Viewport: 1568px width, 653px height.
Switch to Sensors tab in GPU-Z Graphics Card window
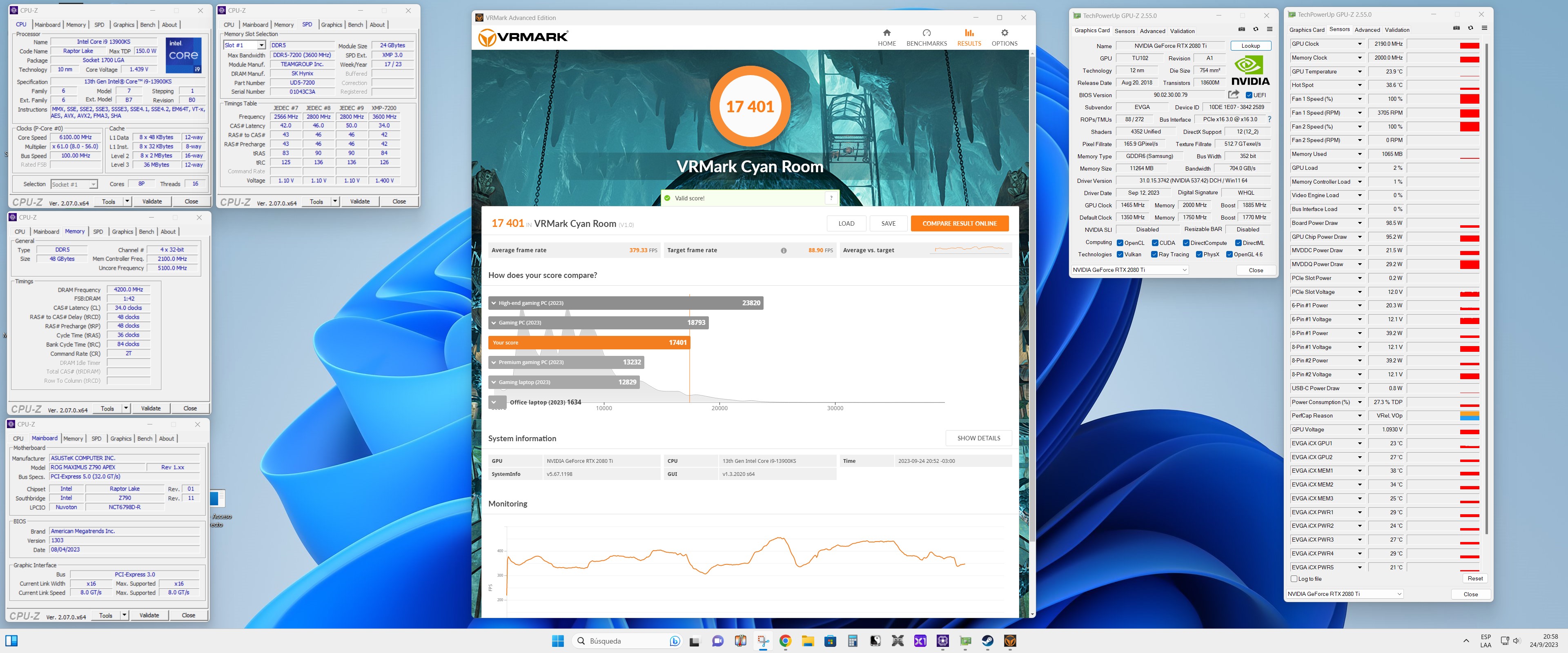(x=1124, y=31)
